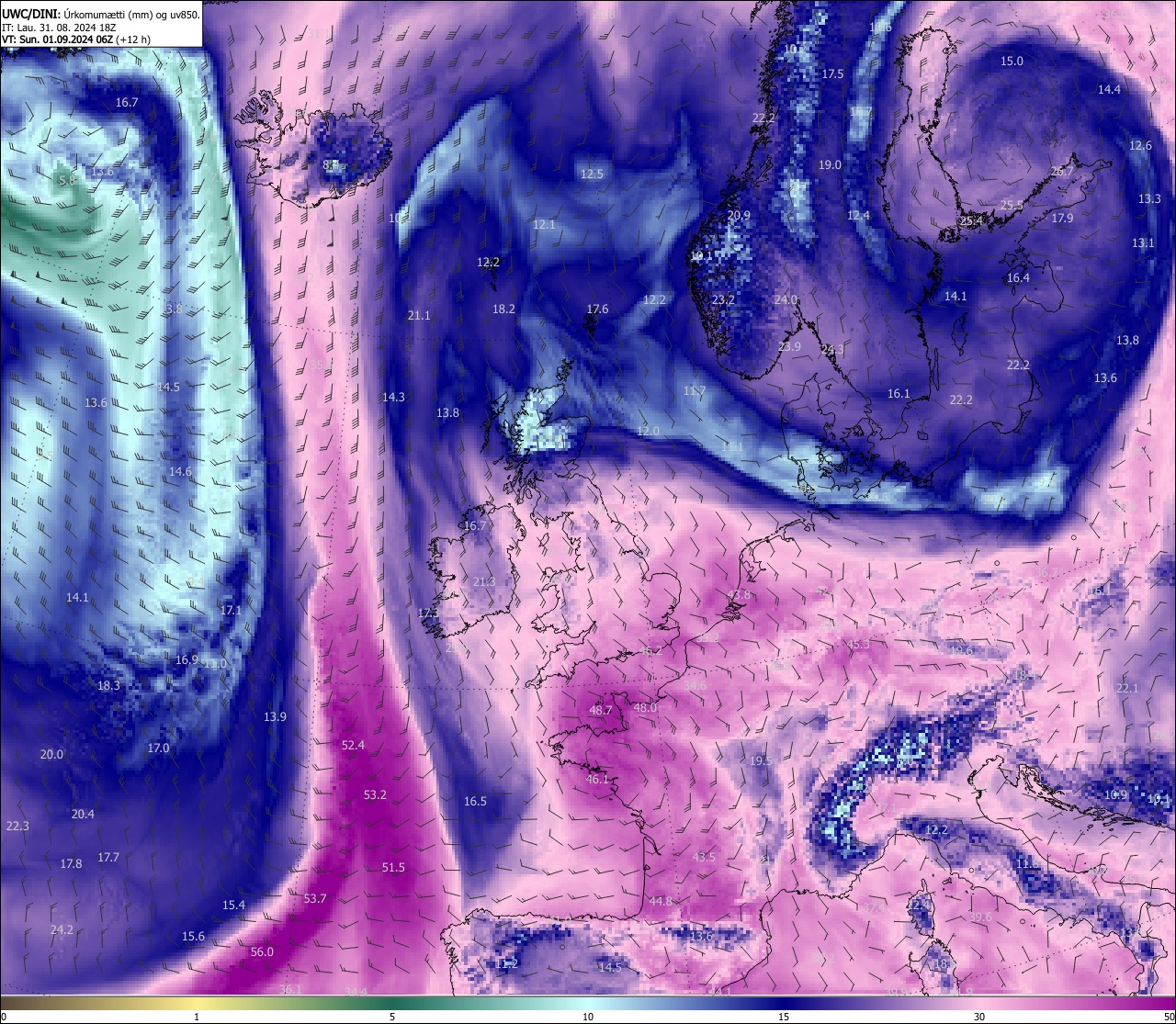Click the 12.6 value label
The height and width of the screenshot is (1024, 1176).
point(1140,145)
